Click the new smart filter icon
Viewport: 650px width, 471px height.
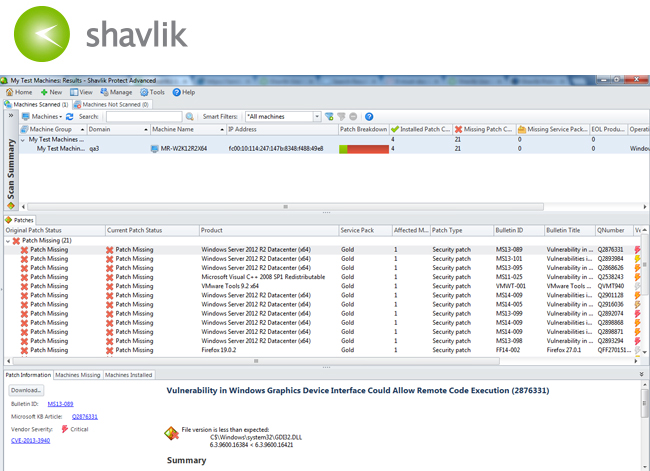[329, 117]
